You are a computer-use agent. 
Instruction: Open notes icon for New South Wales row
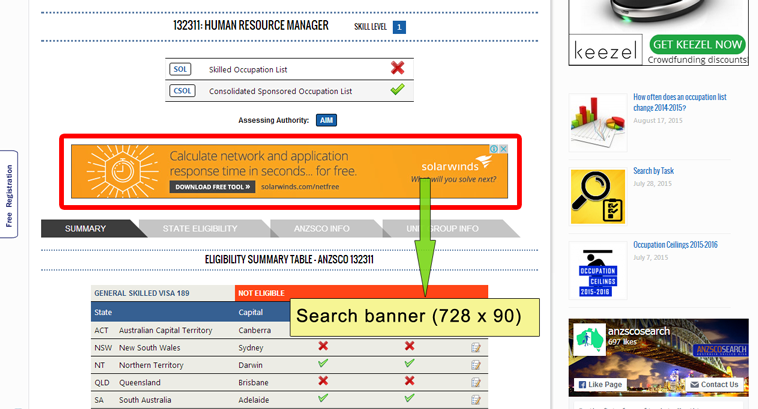pos(476,348)
